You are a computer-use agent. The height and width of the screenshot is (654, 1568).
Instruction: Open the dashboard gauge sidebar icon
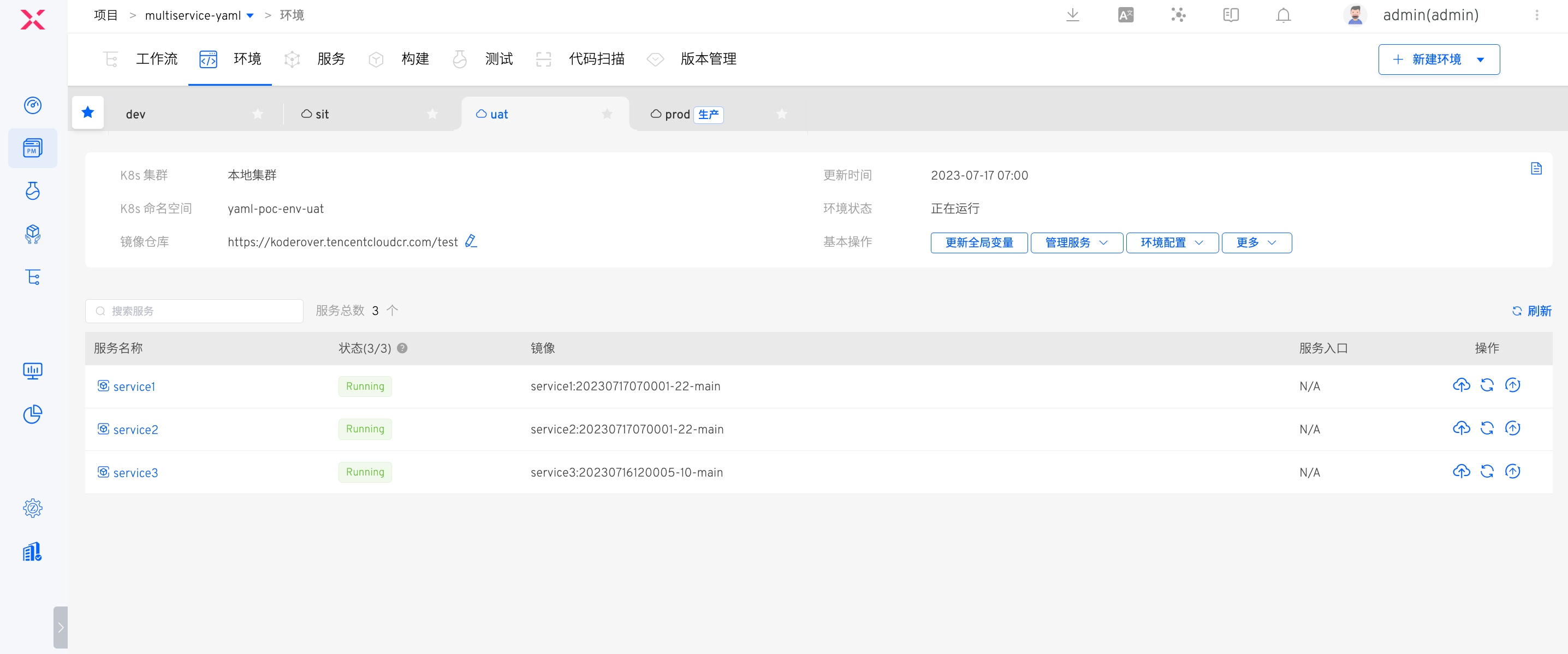tap(33, 105)
